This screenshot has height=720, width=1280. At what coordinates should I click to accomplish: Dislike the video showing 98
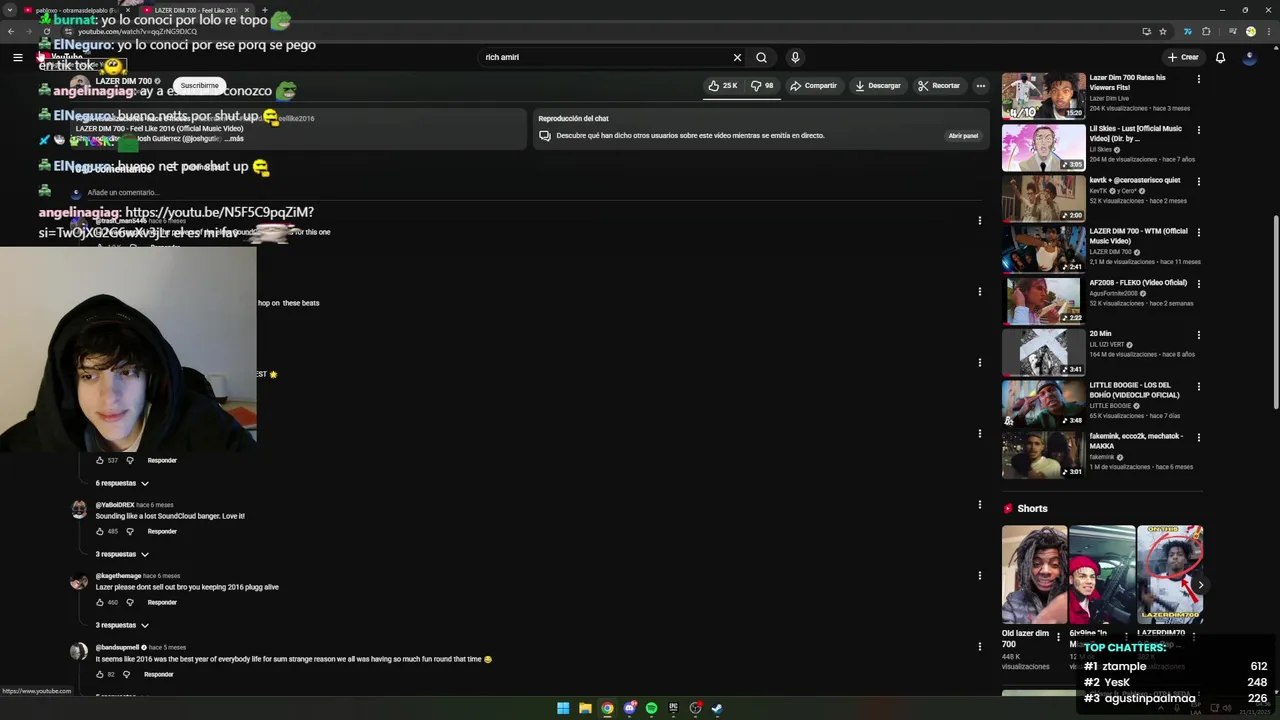point(763,86)
